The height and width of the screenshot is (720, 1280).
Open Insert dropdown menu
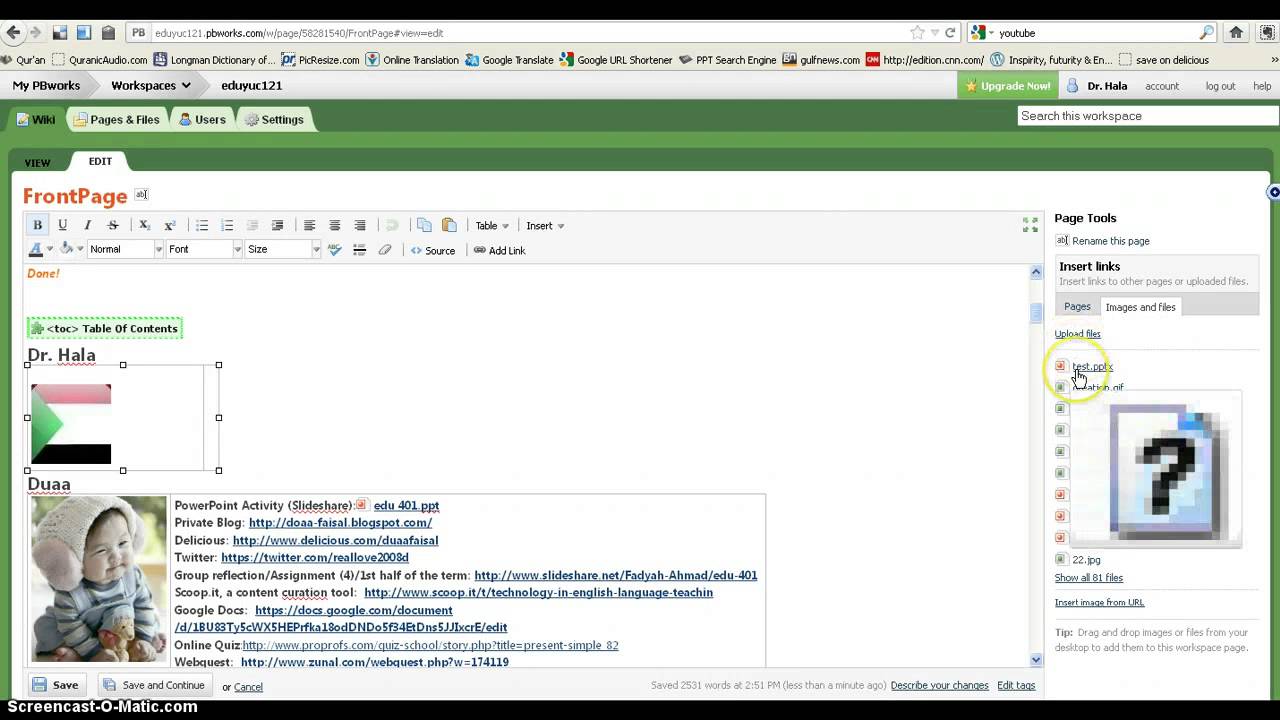pos(545,225)
